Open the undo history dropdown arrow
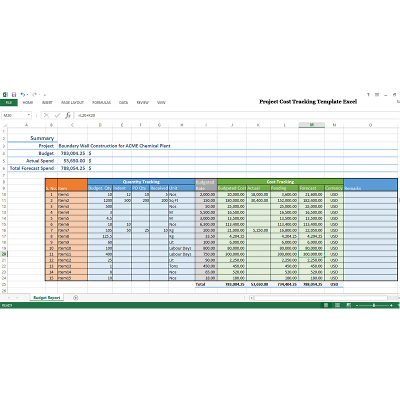This screenshot has width=400, height=400. pyautogui.click(x=27, y=95)
